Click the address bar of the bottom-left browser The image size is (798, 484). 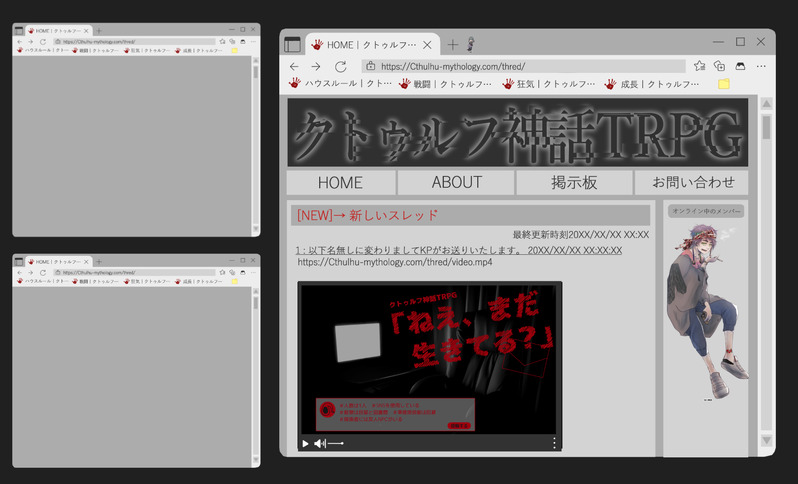134,272
